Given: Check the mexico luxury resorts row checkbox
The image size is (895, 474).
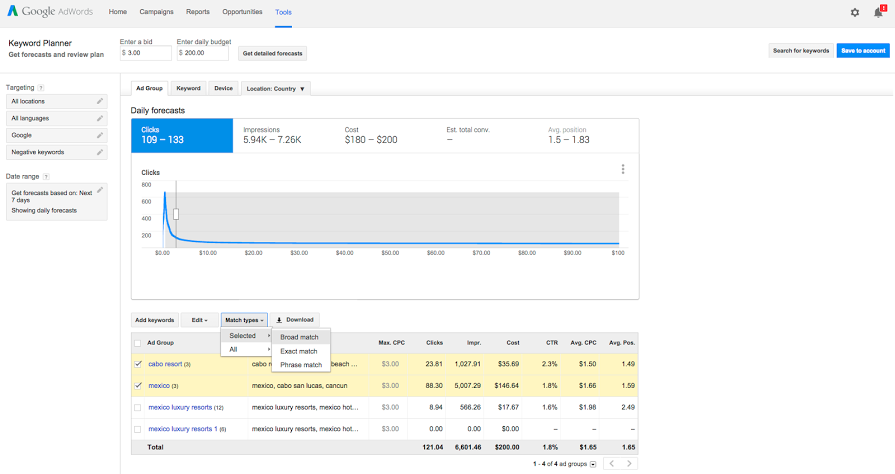Looking at the screenshot, I should click(138, 407).
